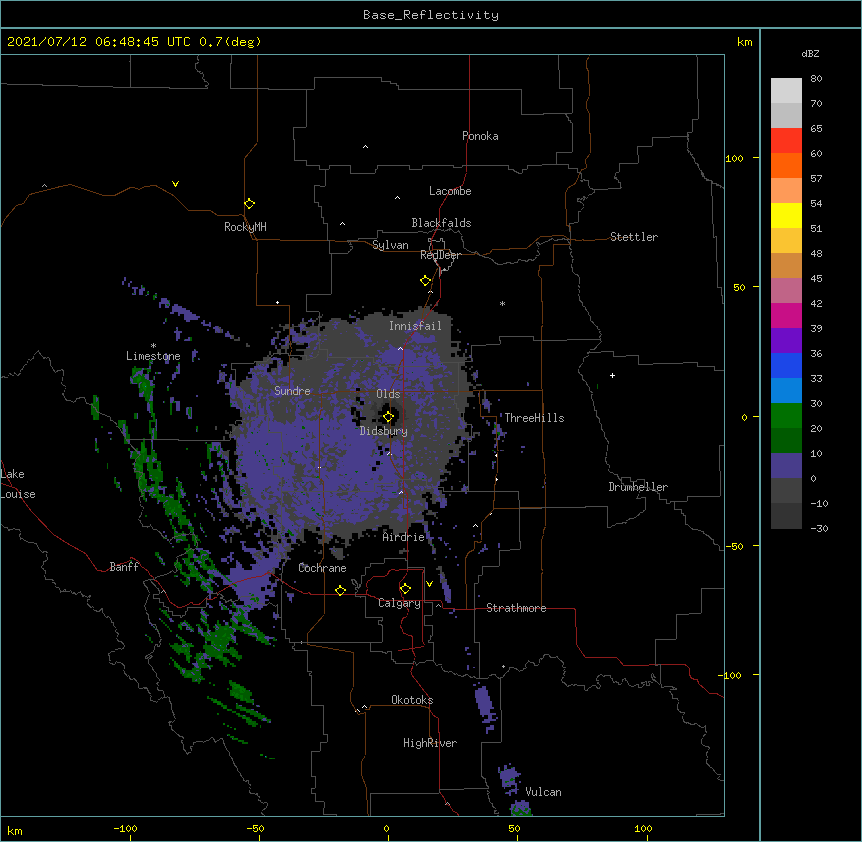Click the Cochrane city label
862x842 pixels.
click(x=322, y=568)
